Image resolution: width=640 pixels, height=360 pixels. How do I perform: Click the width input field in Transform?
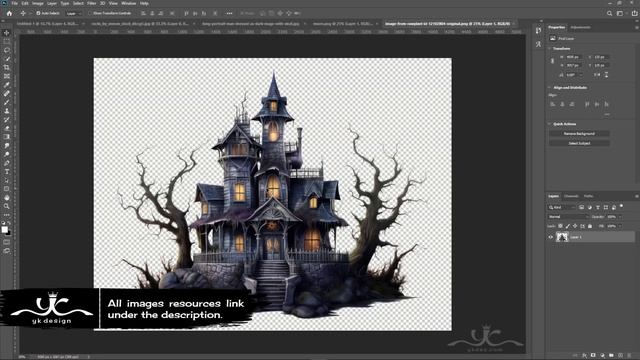pos(573,57)
